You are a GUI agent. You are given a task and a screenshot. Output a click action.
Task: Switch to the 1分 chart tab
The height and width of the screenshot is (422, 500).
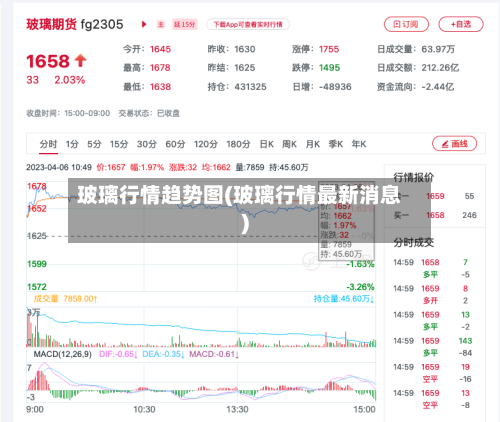(72, 144)
